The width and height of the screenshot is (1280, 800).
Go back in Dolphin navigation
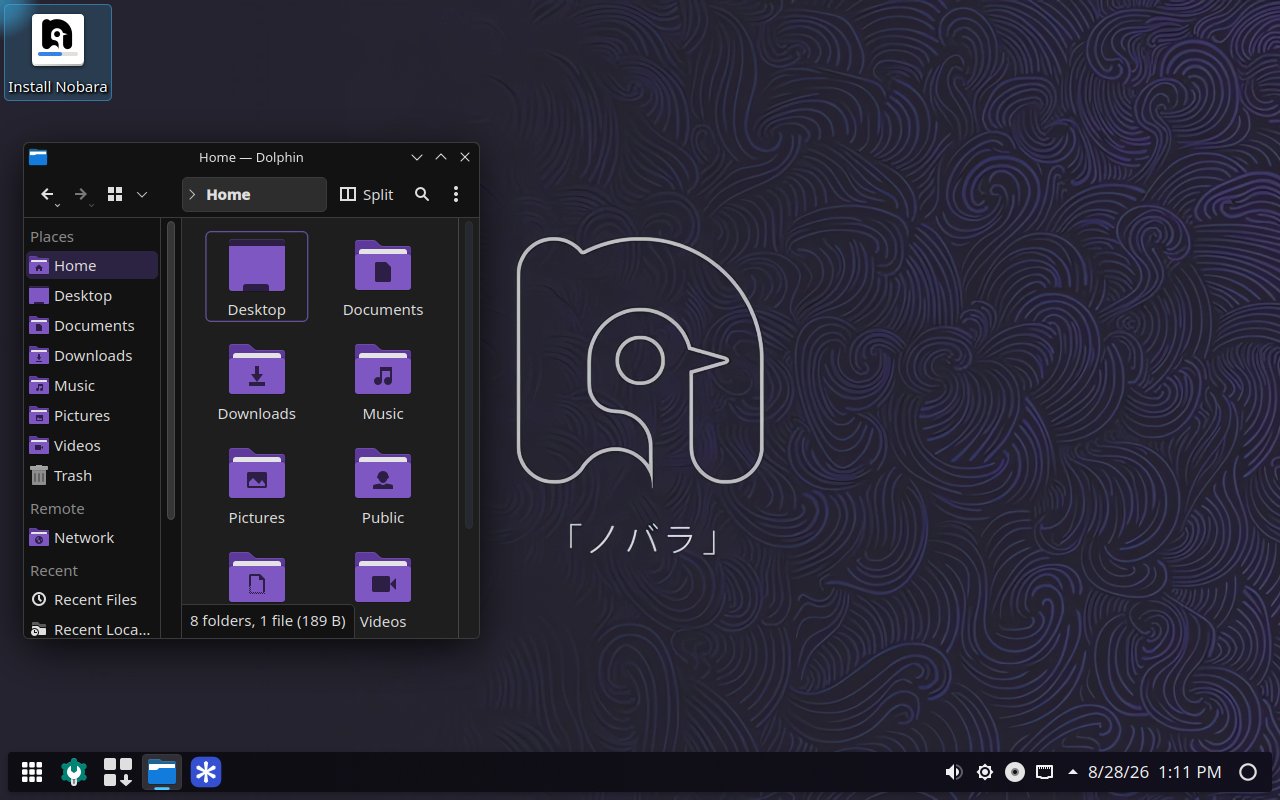pyautogui.click(x=47, y=195)
